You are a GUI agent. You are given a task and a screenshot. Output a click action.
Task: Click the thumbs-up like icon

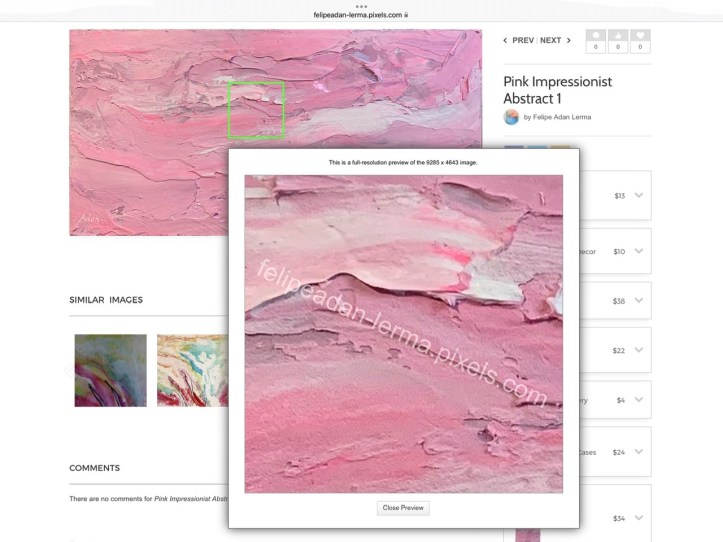coord(618,36)
